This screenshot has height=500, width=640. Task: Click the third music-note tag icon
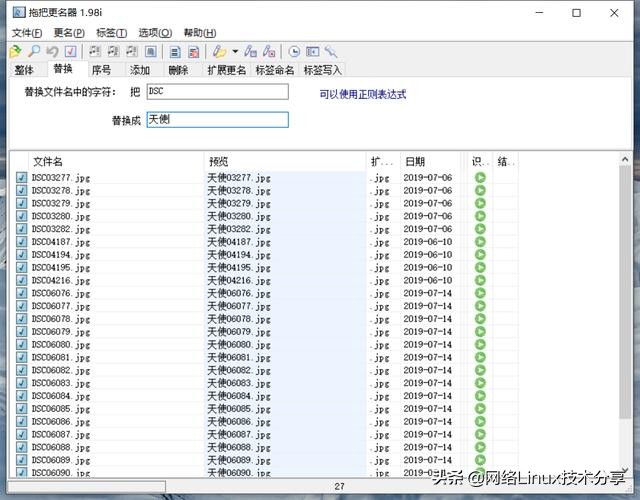click(131, 51)
